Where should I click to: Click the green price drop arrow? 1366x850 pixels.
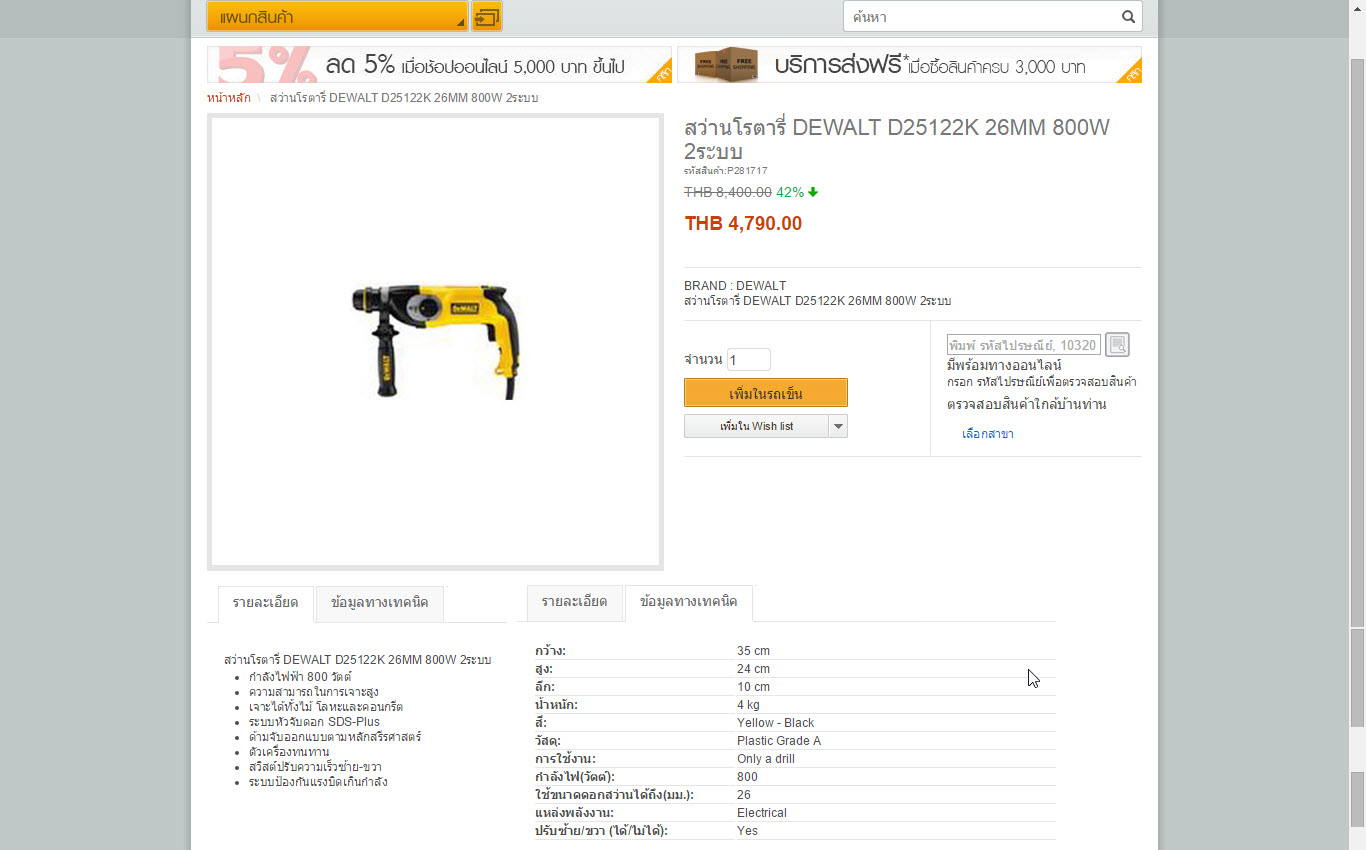[813, 192]
